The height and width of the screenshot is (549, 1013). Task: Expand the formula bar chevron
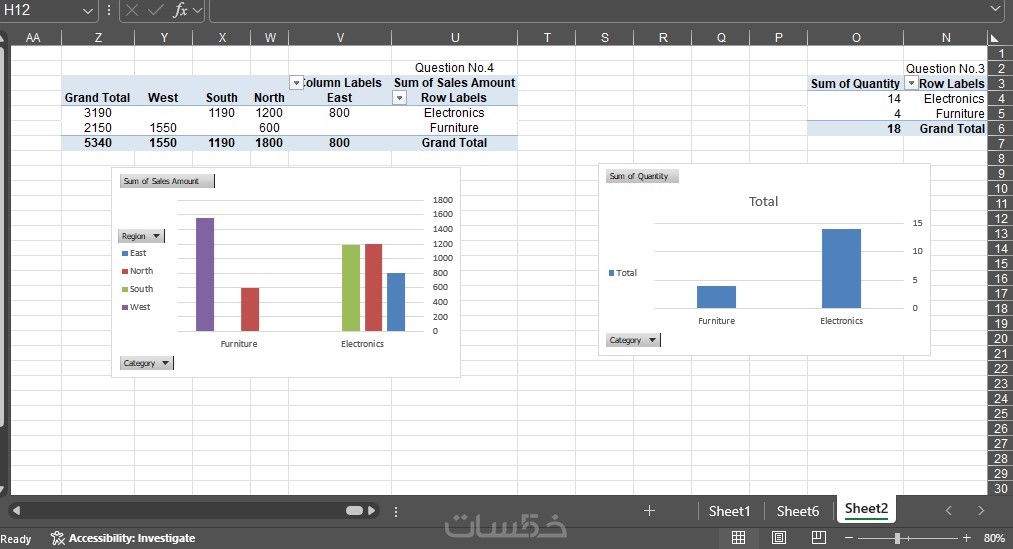coord(996,9)
